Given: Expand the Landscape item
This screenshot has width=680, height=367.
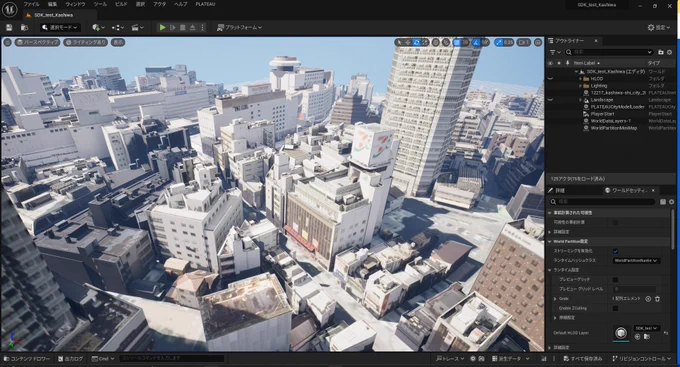Looking at the screenshot, I should [580, 100].
